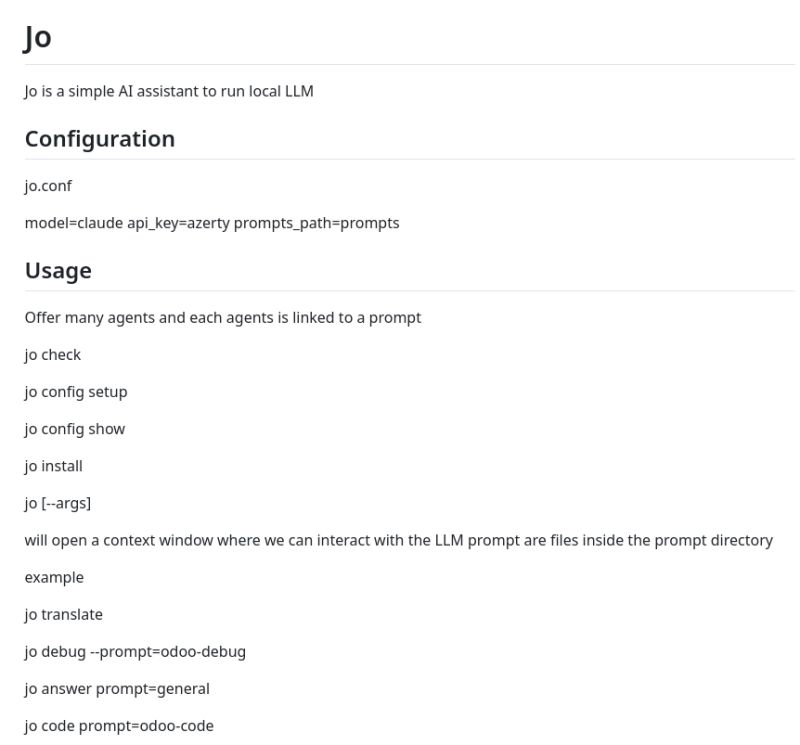Click the "Offer many agents" sentence
This screenshot has width=800, height=745.
[223, 318]
